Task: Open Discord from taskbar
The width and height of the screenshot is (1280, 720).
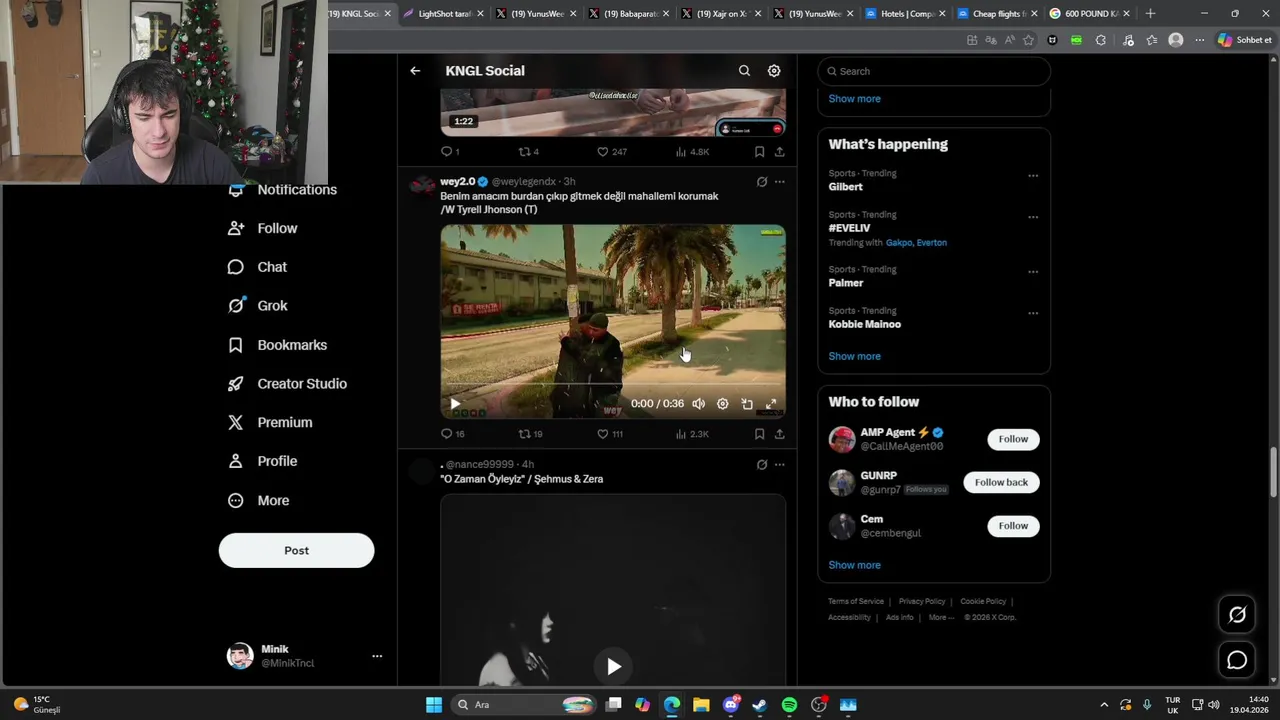Action: [x=731, y=705]
